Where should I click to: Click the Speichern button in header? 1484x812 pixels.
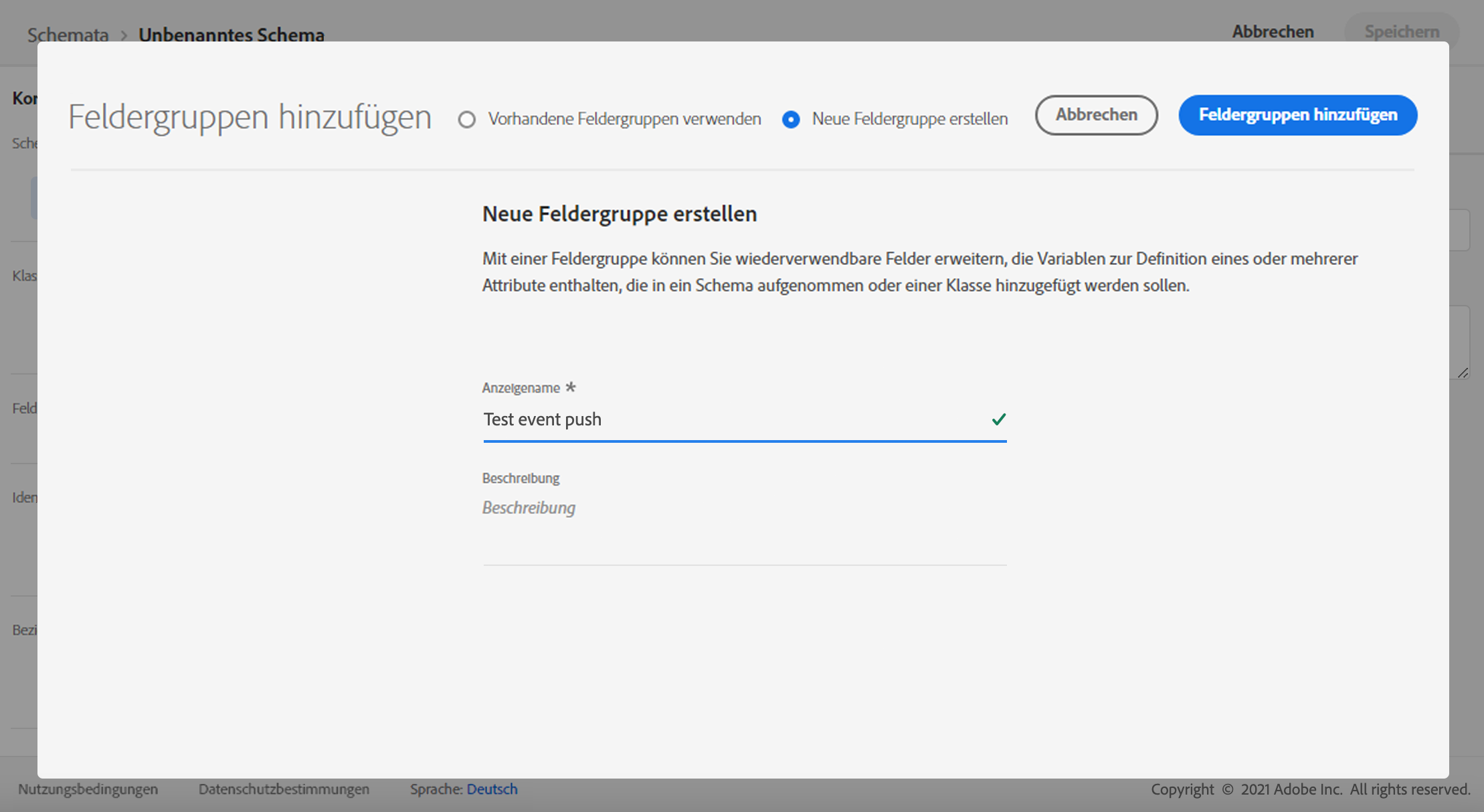point(1402,31)
